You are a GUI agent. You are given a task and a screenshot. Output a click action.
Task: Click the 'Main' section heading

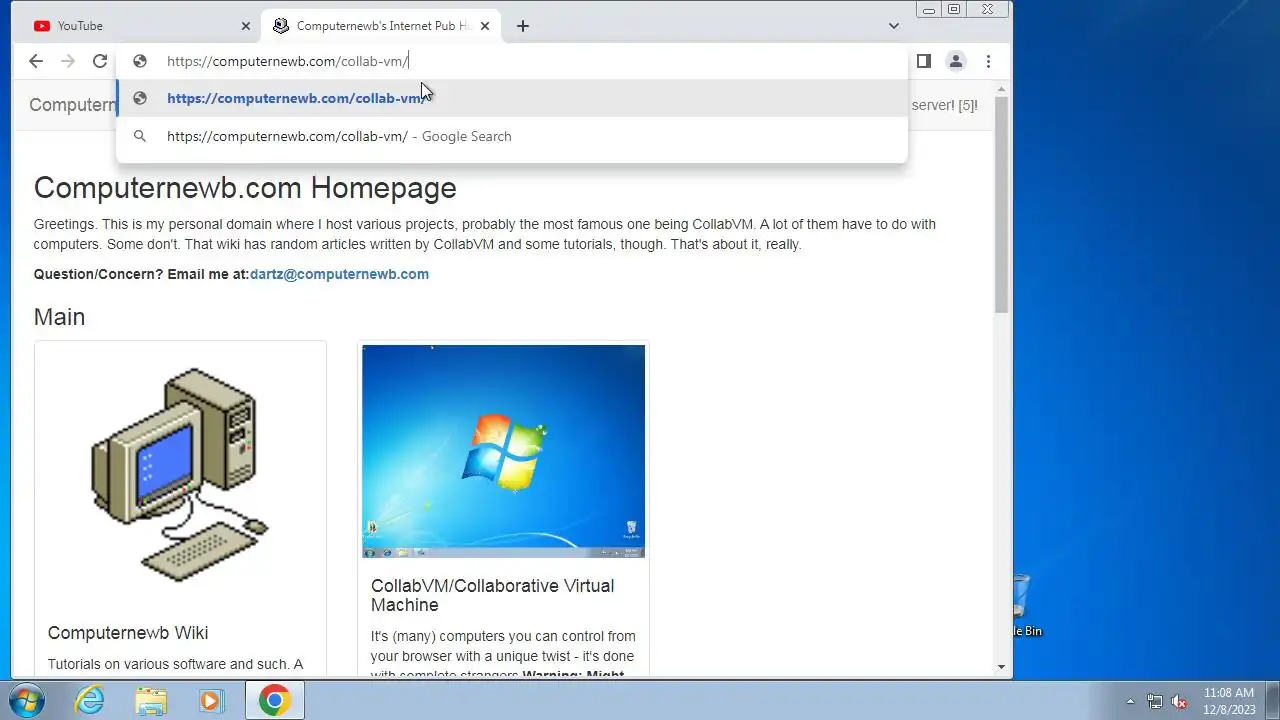pyautogui.click(x=59, y=317)
